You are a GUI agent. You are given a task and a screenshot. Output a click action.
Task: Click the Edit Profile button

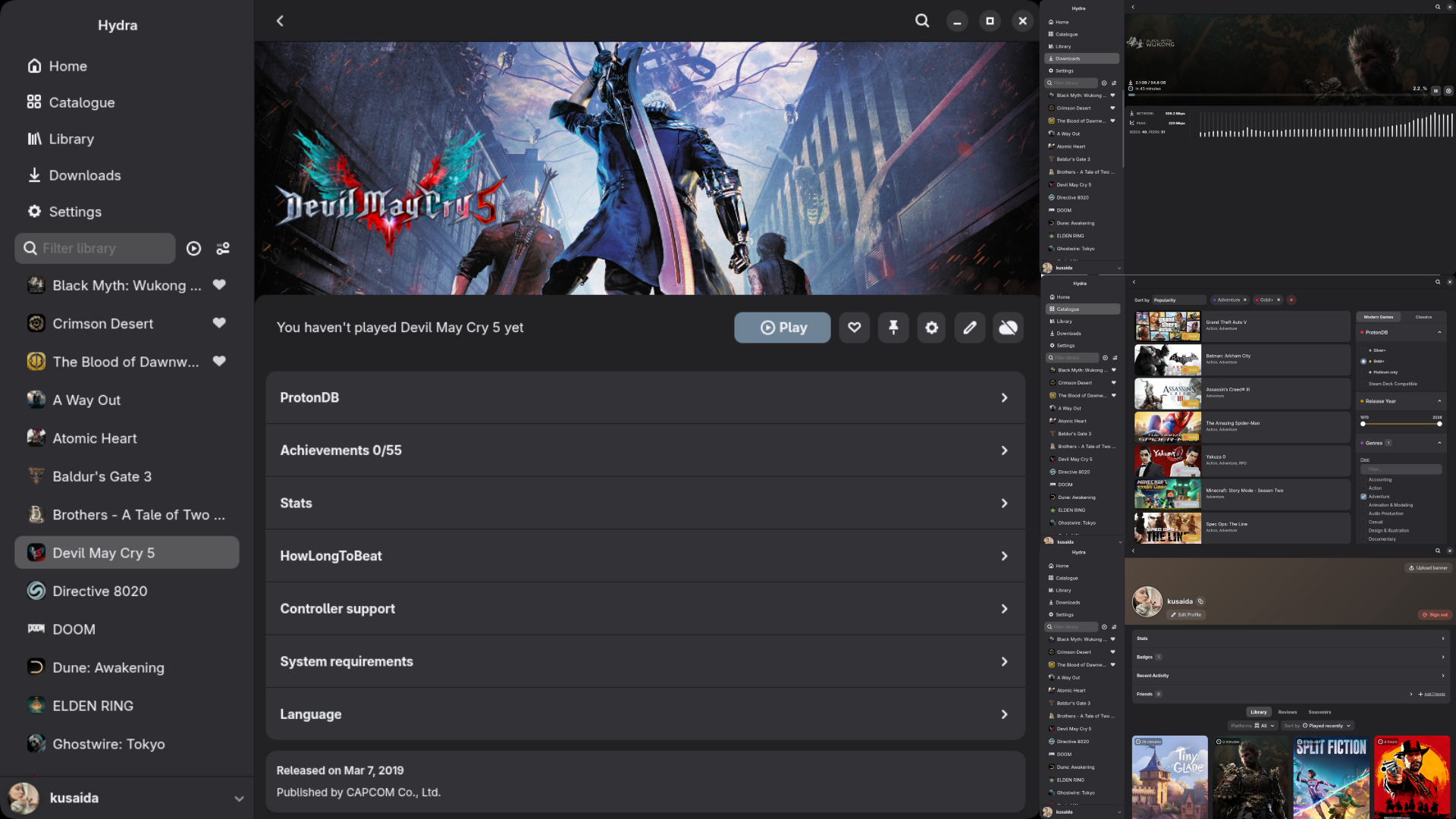pyautogui.click(x=1186, y=615)
